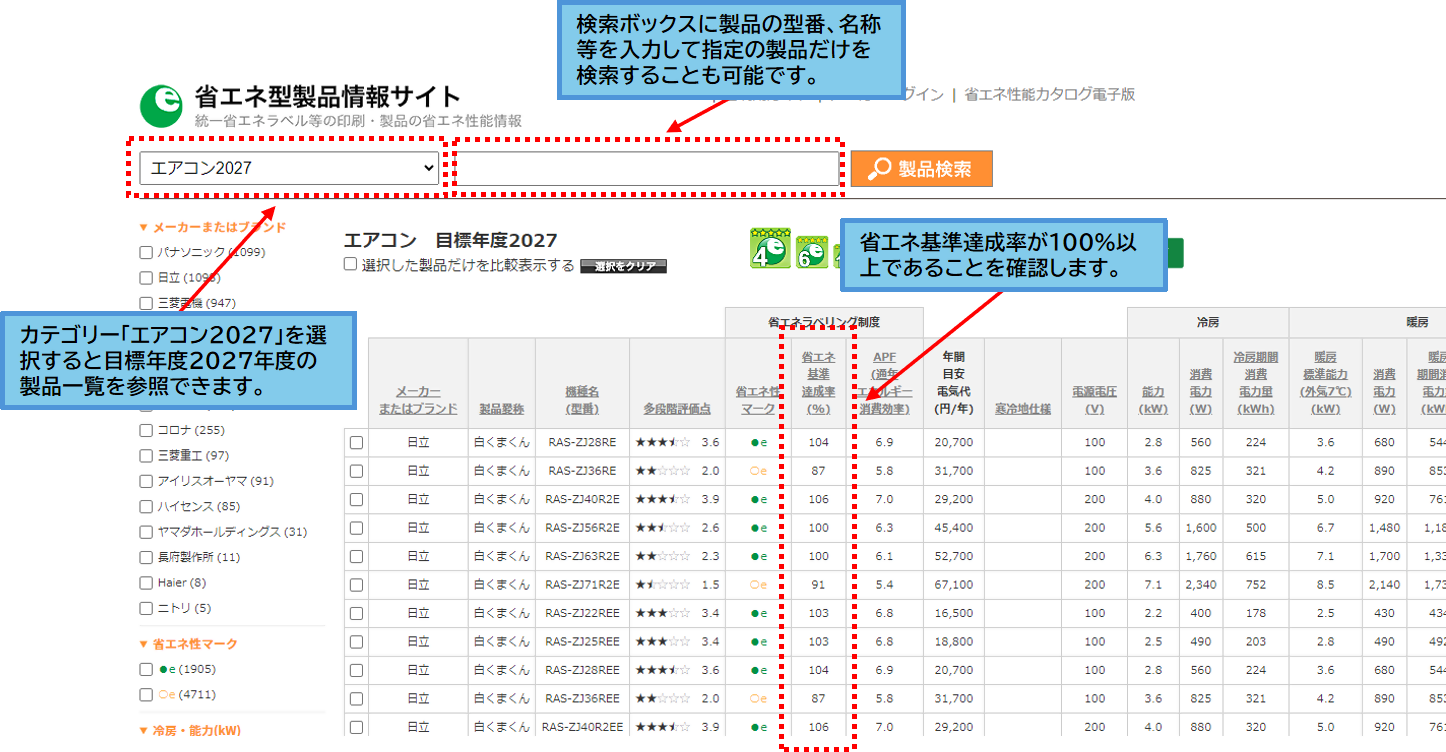Image resolution: width=1446 pixels, height=752 pixels.
Task: Click the 6-star energy label icon
Action: tap(812, 253)
